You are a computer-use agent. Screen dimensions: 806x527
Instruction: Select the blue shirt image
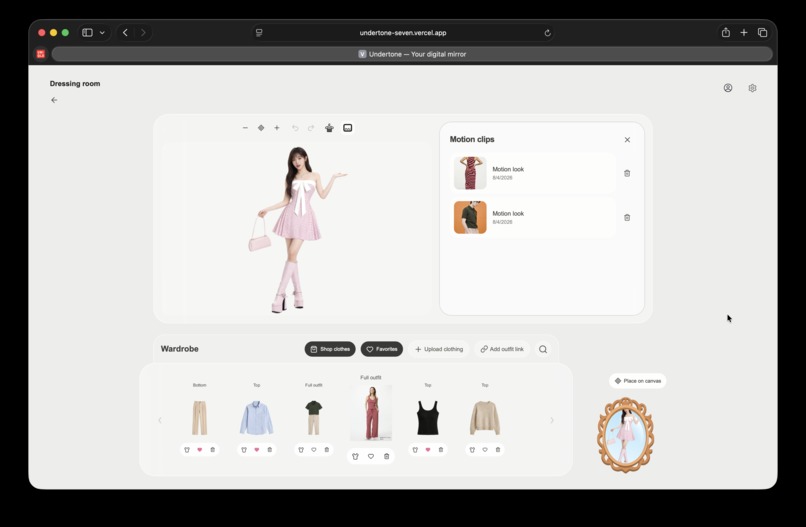tap(257, 418)
